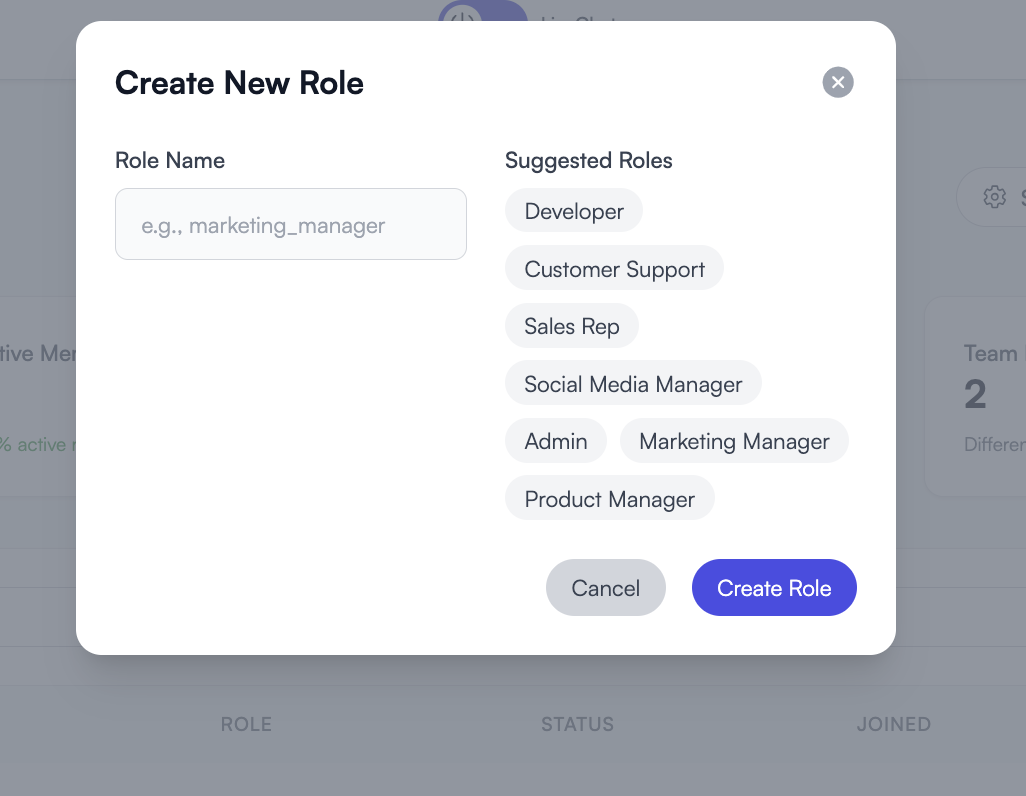Select Social Media Manager suggestion
The width and height of the screenshot is (1026, 796).
click(633, 383)
